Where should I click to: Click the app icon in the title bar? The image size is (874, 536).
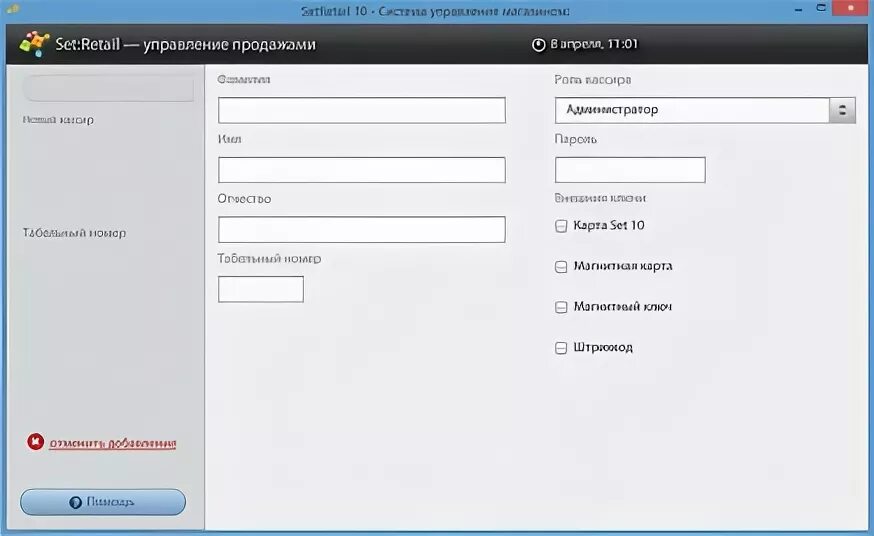coord(12,9)
